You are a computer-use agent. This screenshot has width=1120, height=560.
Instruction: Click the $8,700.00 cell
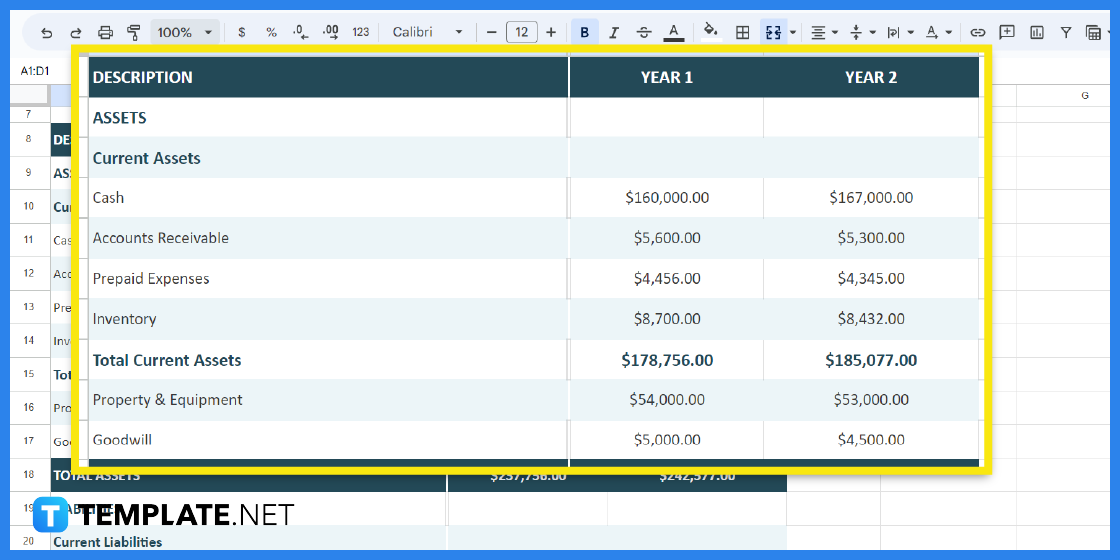(x=666, y=319)
